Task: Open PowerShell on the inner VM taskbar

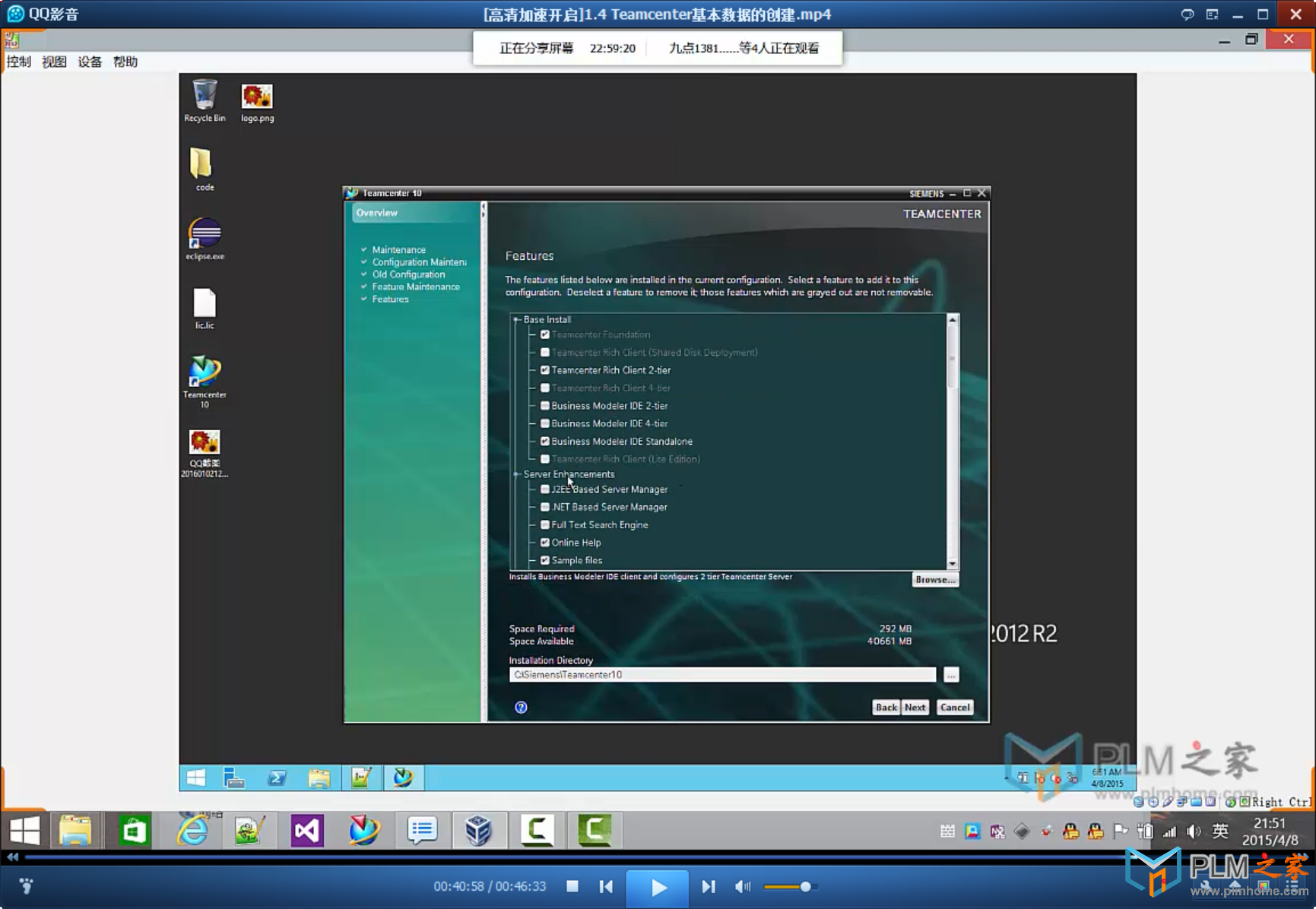Action: click(x=277, y=778)
